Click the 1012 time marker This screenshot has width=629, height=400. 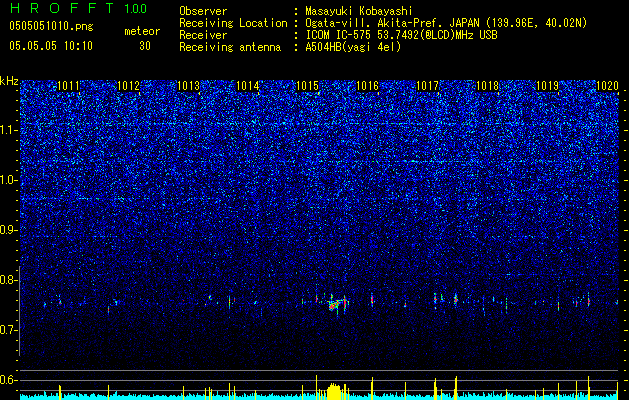pyautogui.click(x=128, y=86)
